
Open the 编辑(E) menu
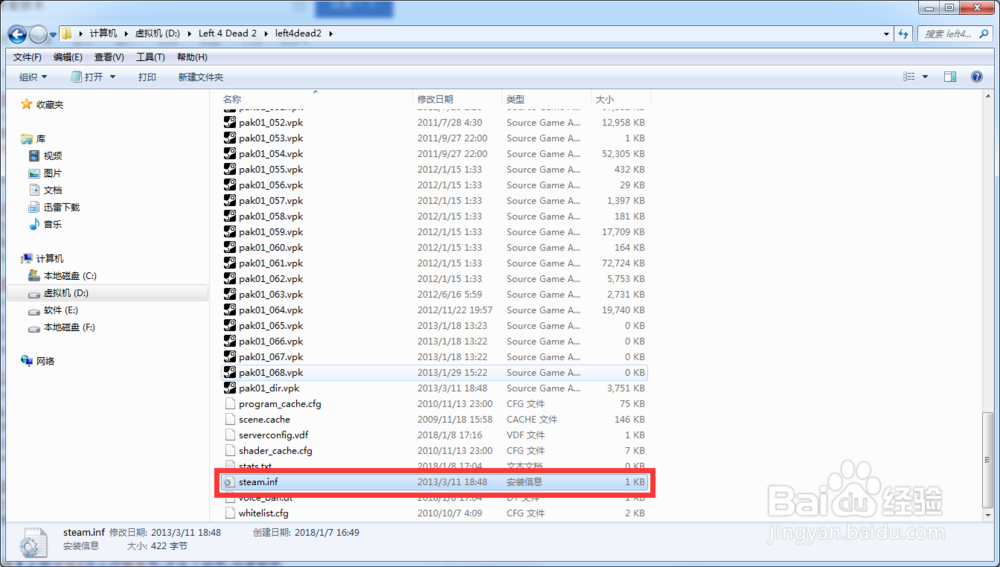pos(68,57)
